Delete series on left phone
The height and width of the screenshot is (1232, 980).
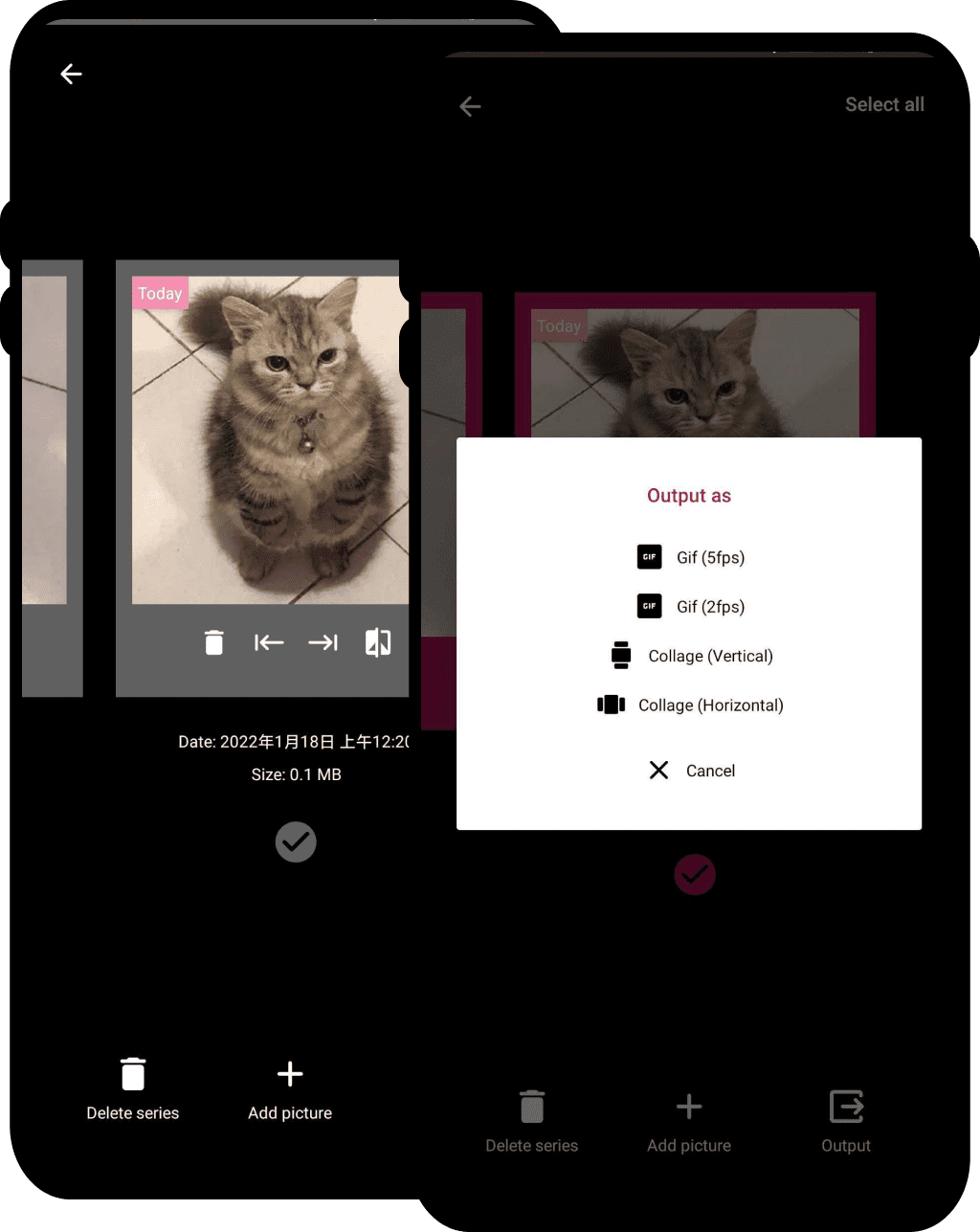pyautogui.click(x=133, y=1089)
